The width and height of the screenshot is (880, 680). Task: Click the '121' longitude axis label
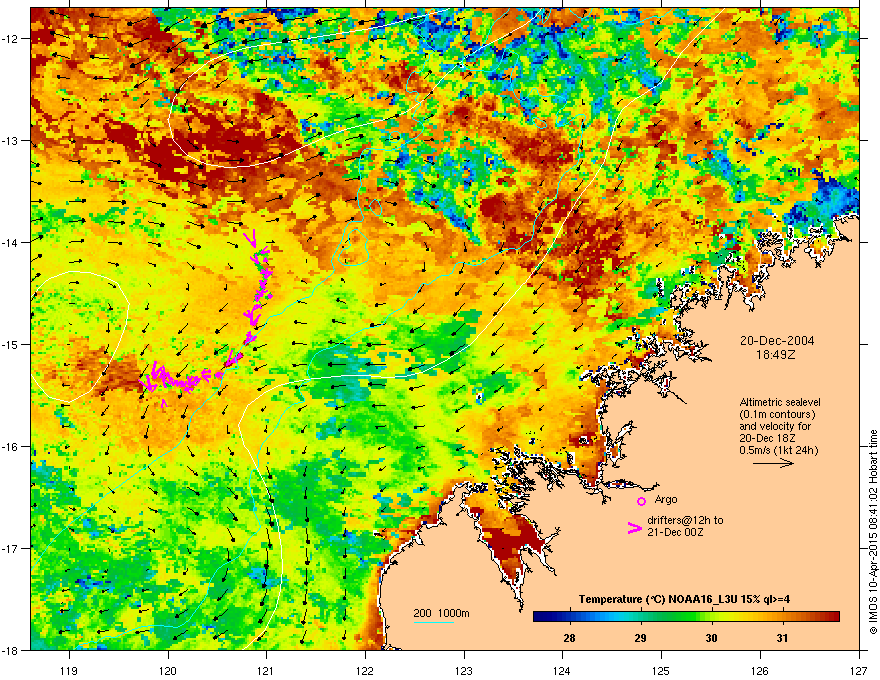(x=266, y=670)
